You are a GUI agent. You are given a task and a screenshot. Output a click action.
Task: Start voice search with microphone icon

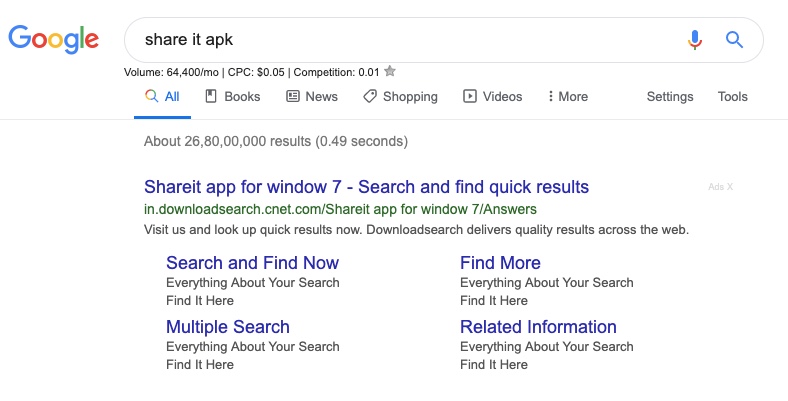(x=695, y=40)
